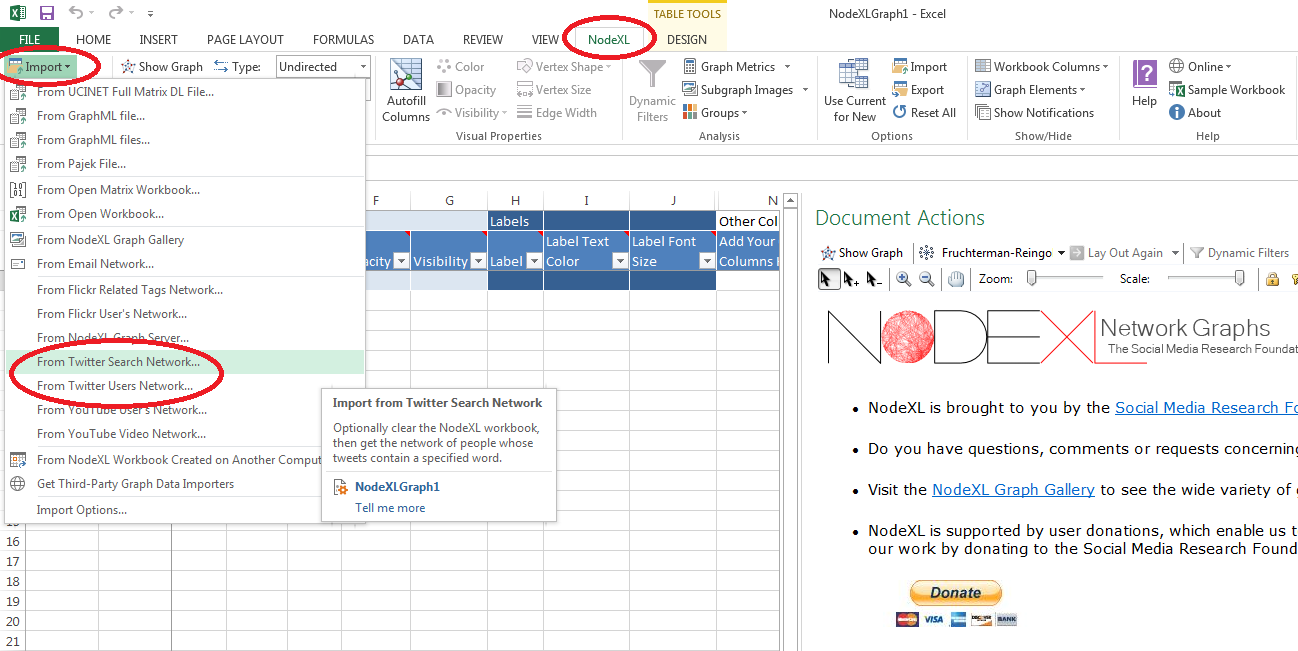1298x651 pixels.
Task: Click the Save icon in quick access toolbar
Action: (x=46, y=13)
